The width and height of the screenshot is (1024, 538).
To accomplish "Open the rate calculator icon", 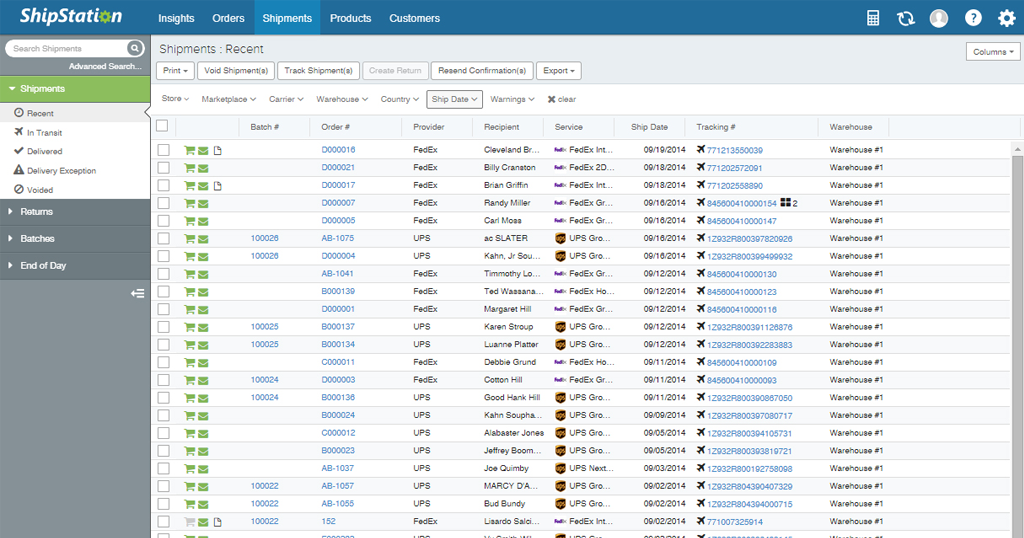I will tap(872, 18).
